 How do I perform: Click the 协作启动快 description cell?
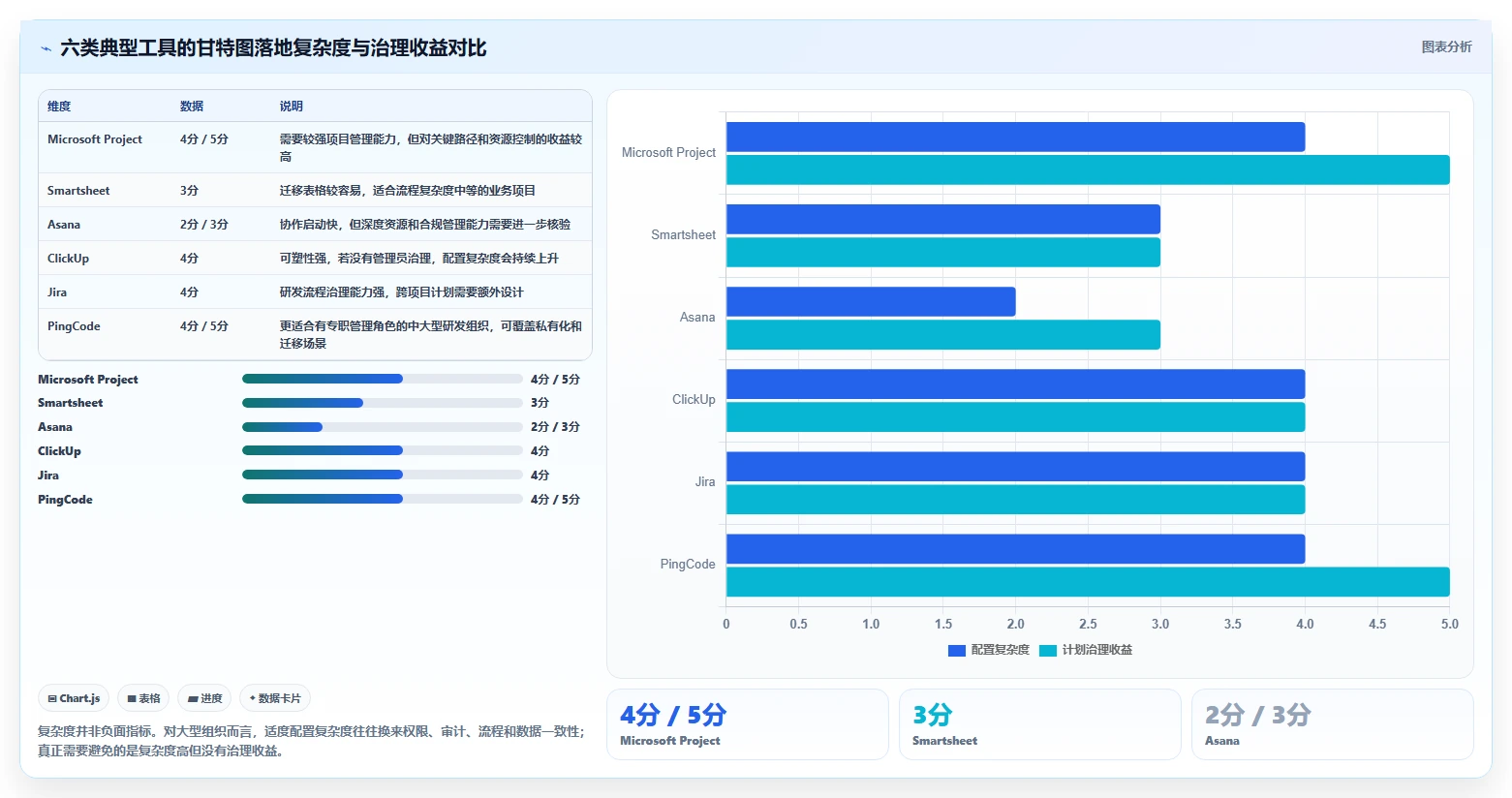click(x=425, y=225)
